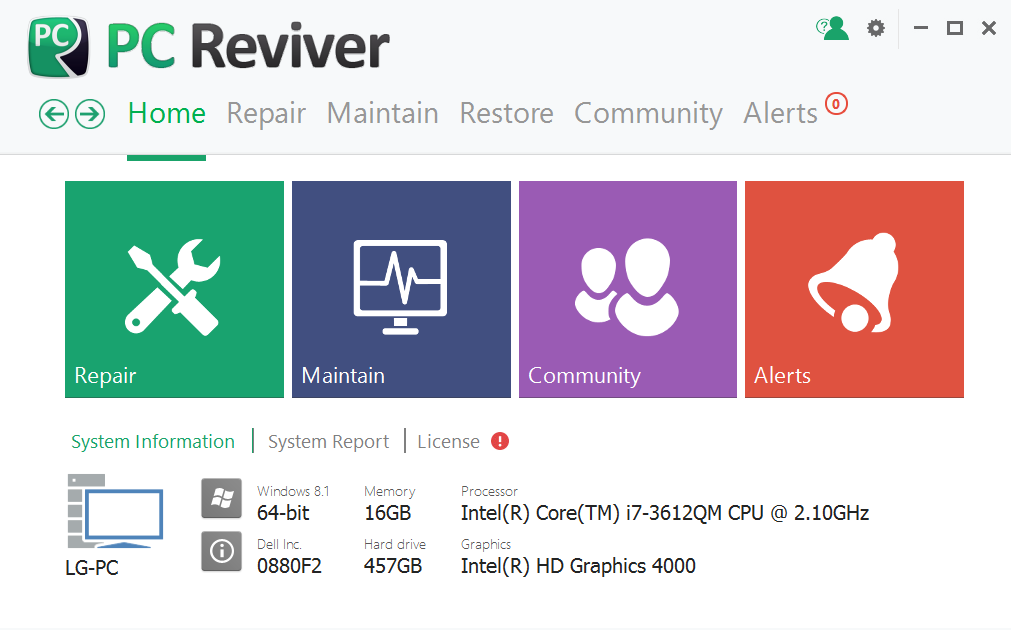
Task: Close the PC Reviver window
Action: coord(989,28)
